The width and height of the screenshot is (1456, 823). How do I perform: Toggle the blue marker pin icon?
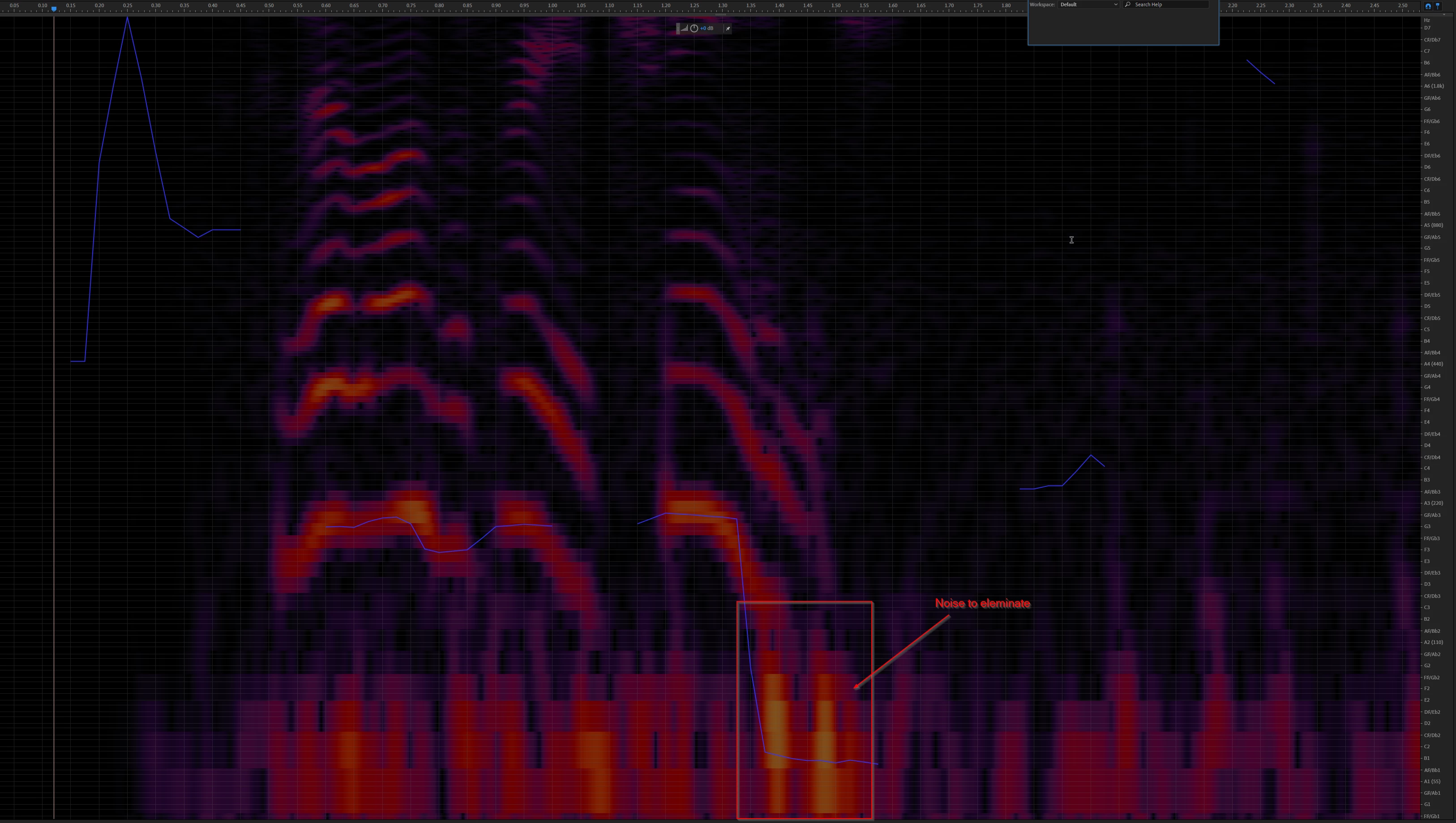pyautogui.click(x=1438, y=6)
